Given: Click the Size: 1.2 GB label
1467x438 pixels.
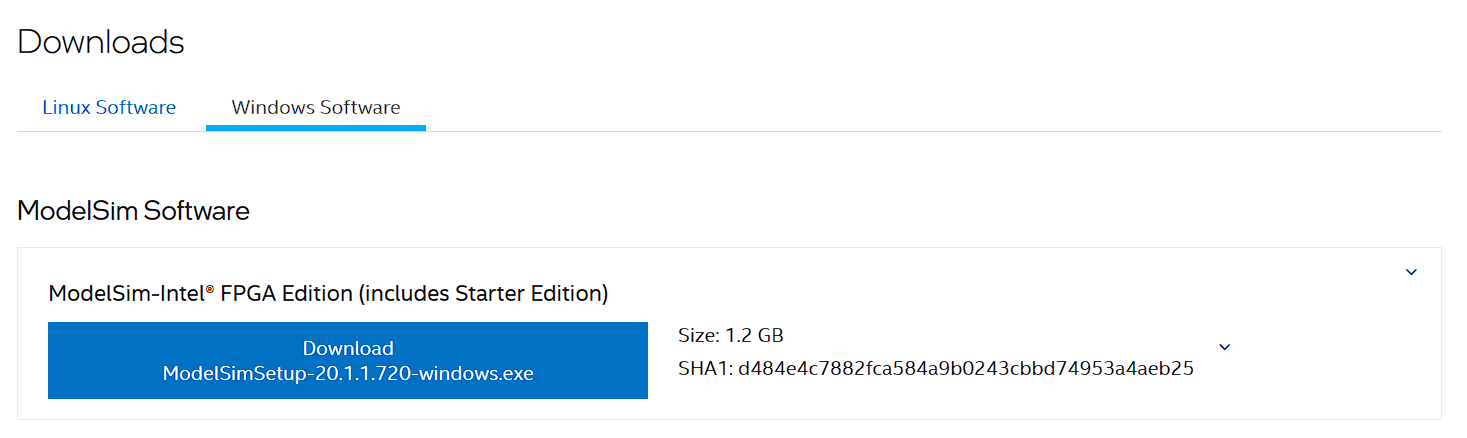Looking at the screenshot, I should tap(731, 336).
